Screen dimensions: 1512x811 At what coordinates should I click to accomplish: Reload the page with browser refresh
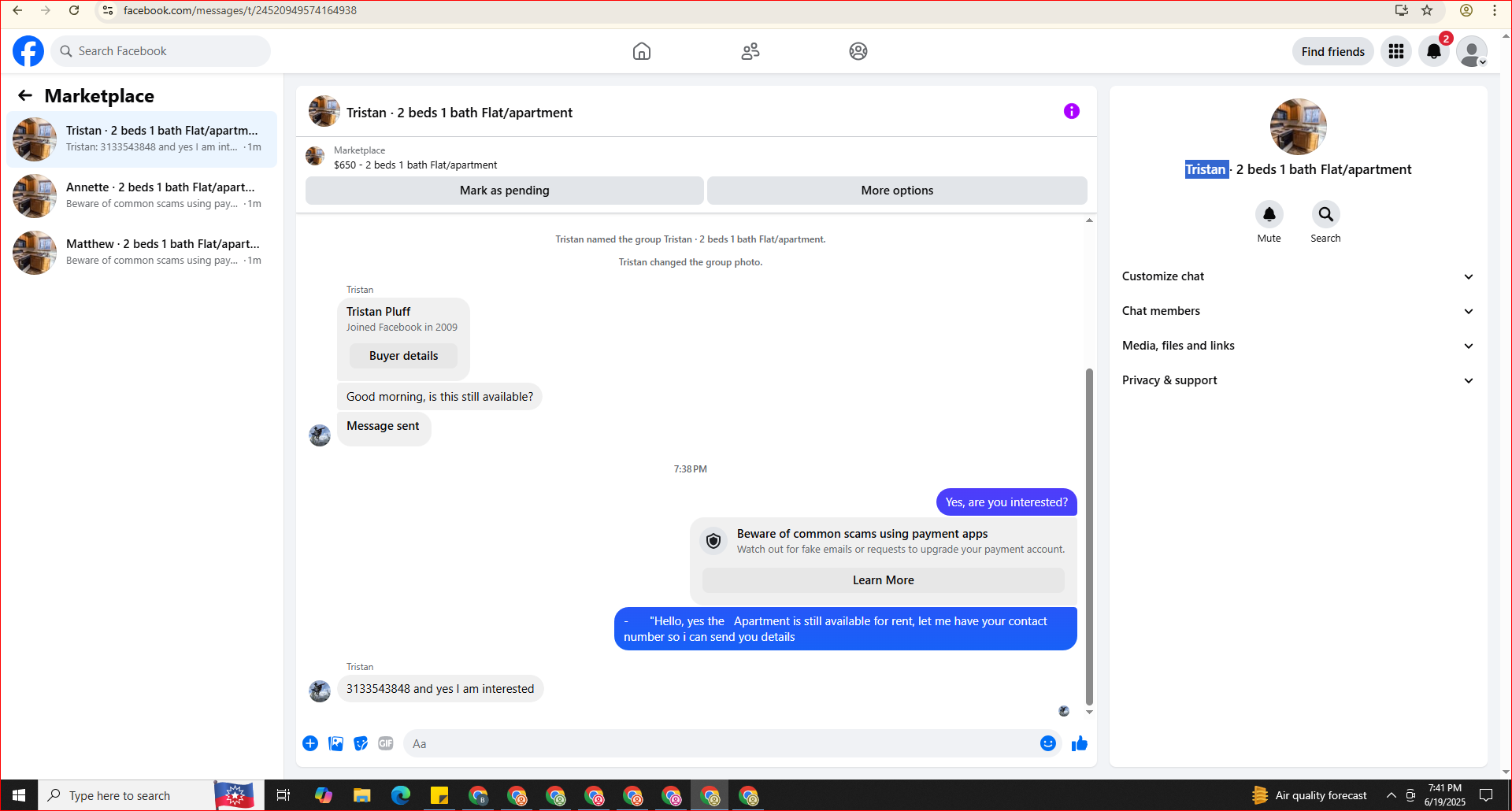tap(74, 10)
